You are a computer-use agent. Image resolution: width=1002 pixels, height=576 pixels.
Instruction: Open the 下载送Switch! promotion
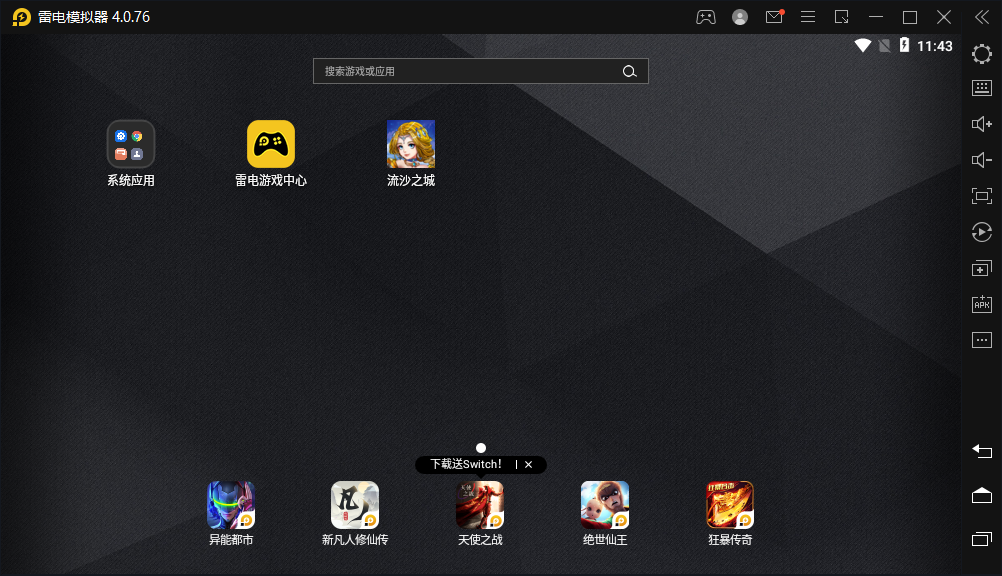coord(466,464)
